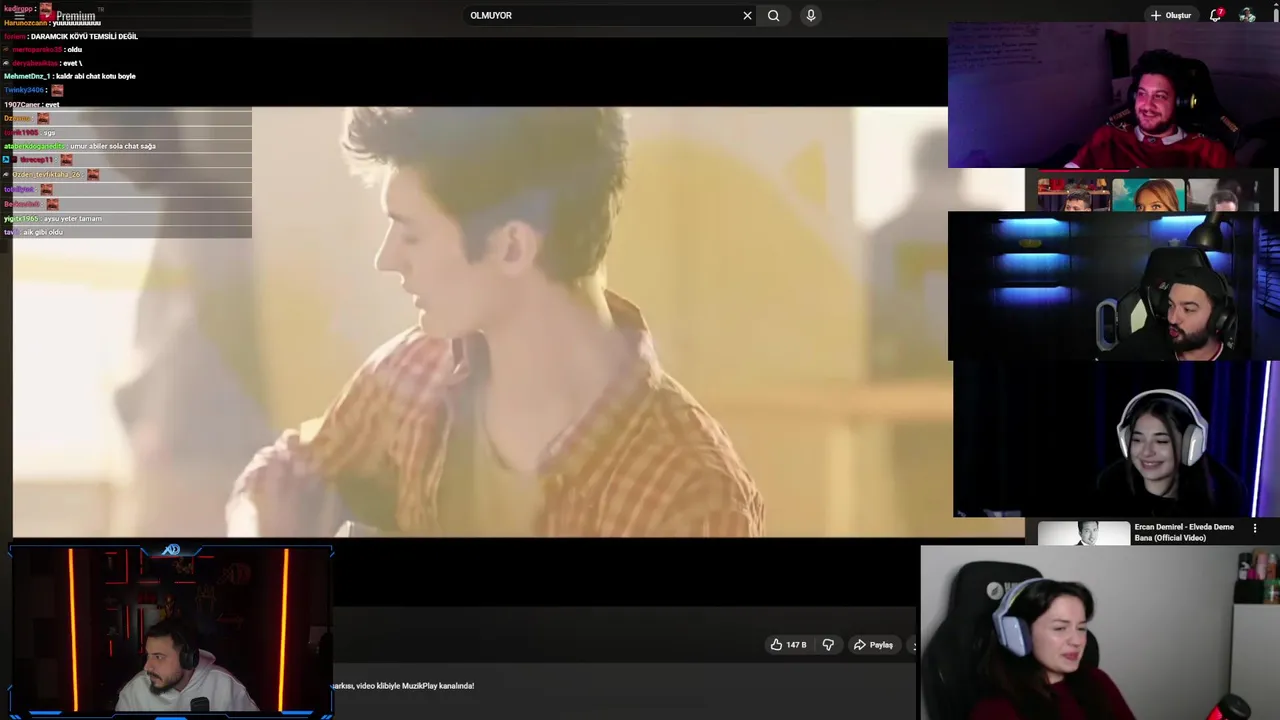Image resolution: width=1280 pixels, height=720 pixels.
Task: Like the video with 147 B thumbs-up
Action: click(788, 645)
